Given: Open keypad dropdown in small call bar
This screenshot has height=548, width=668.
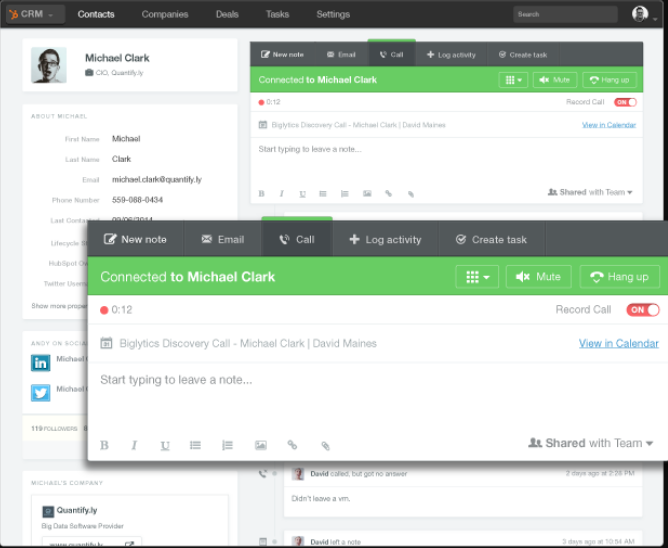Looking at the screenshot, I should 513,80.
